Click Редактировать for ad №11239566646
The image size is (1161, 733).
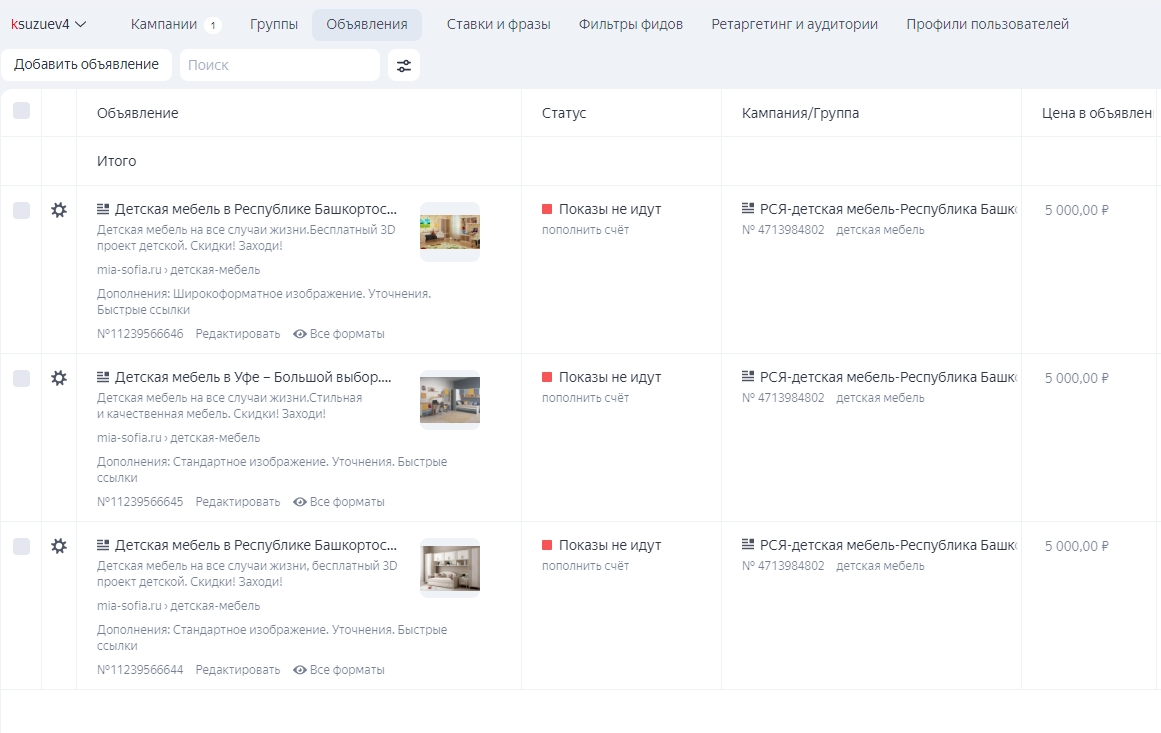pos(238,334)
